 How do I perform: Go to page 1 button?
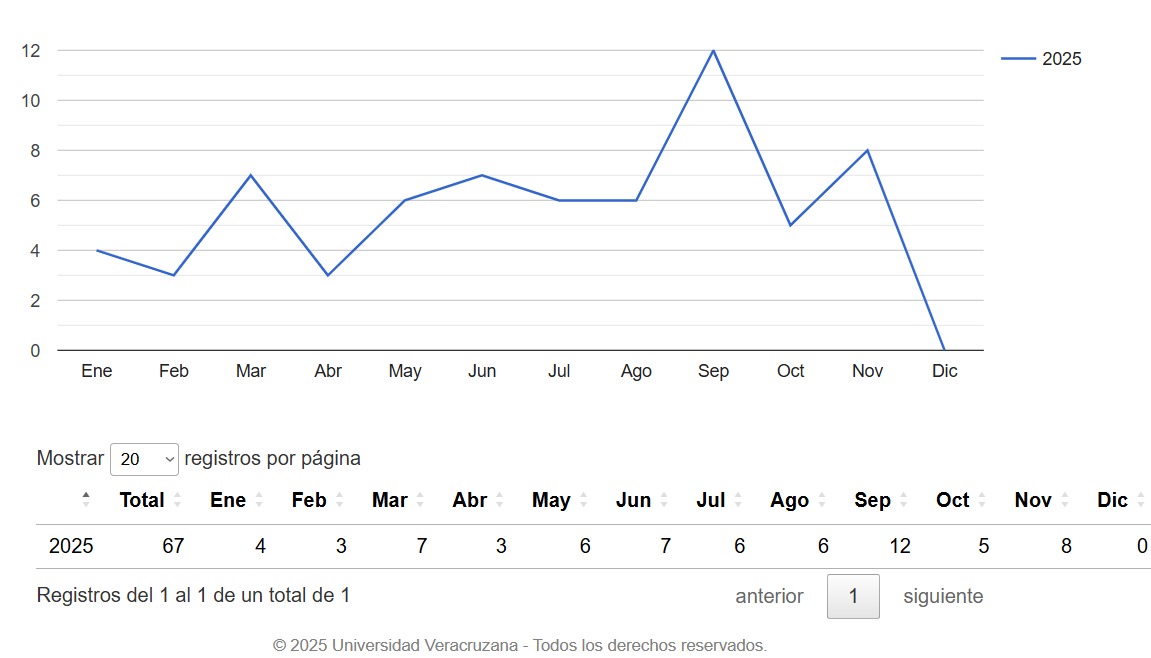point(853,596)
